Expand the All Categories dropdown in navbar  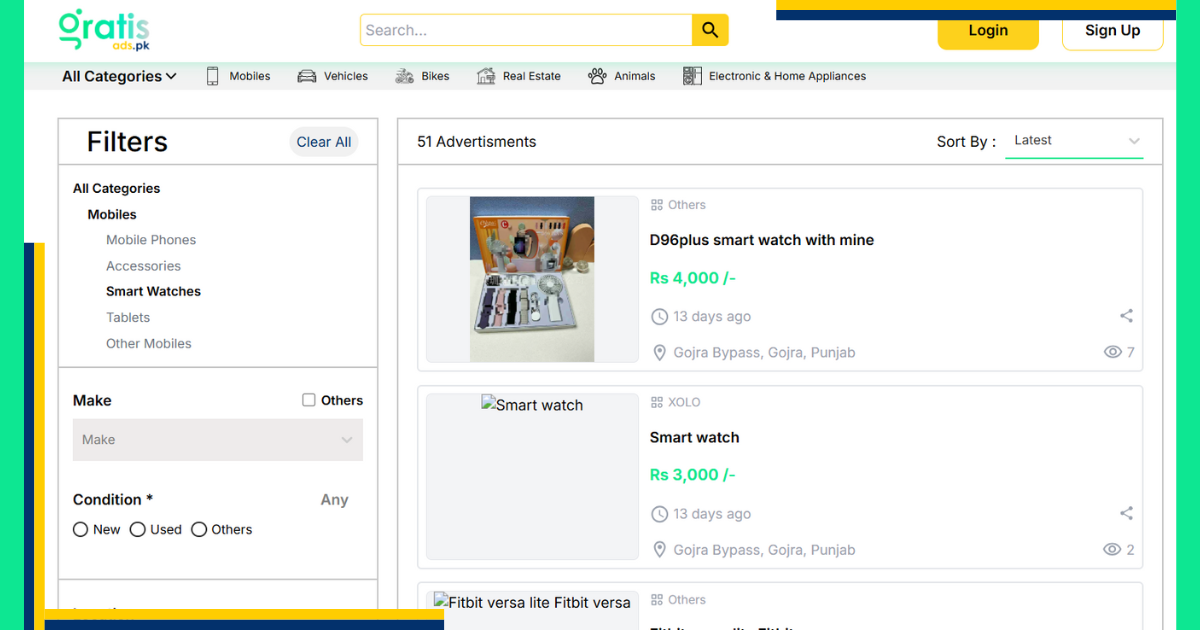119,76
